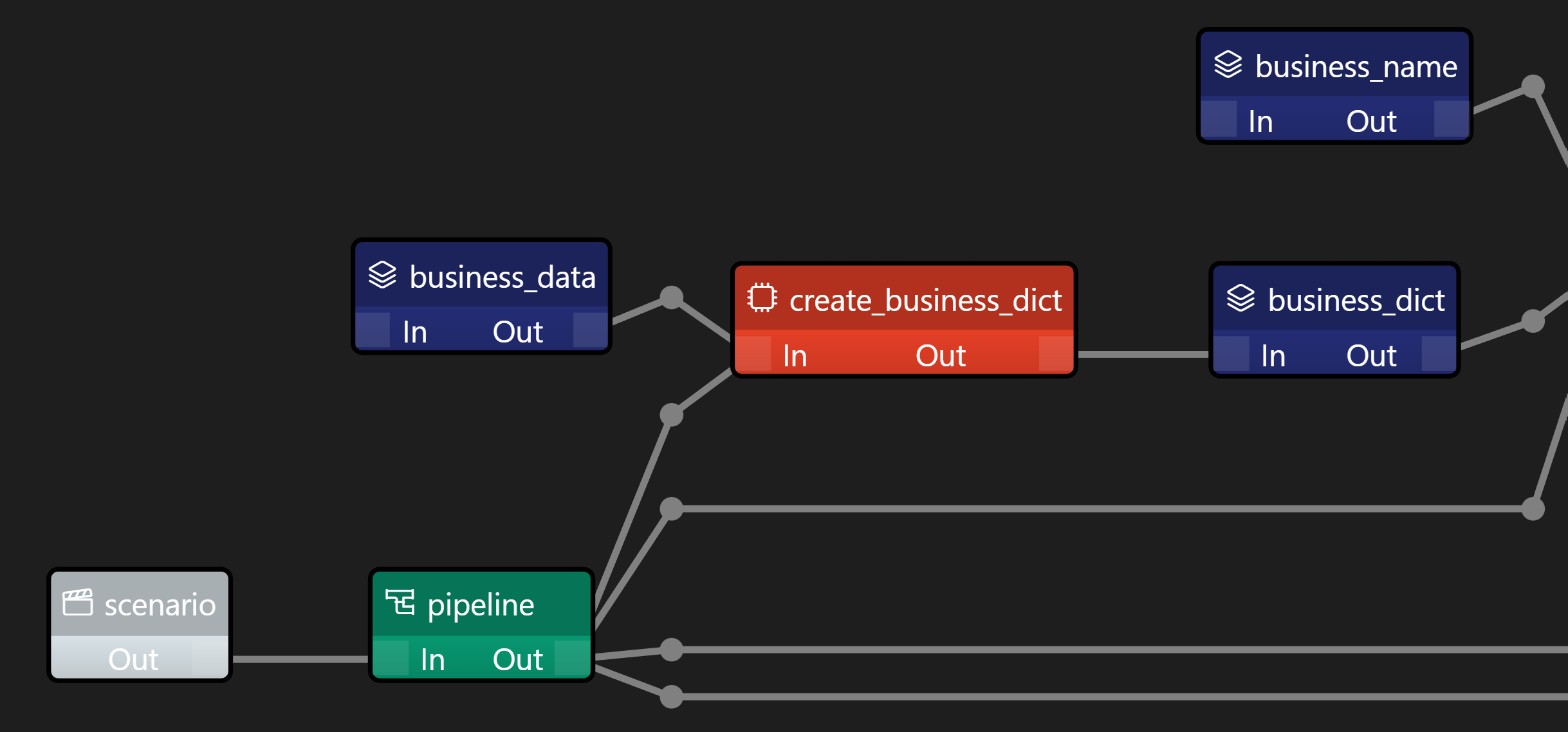
Task: Select the business_name node title
Action: 1356,66
